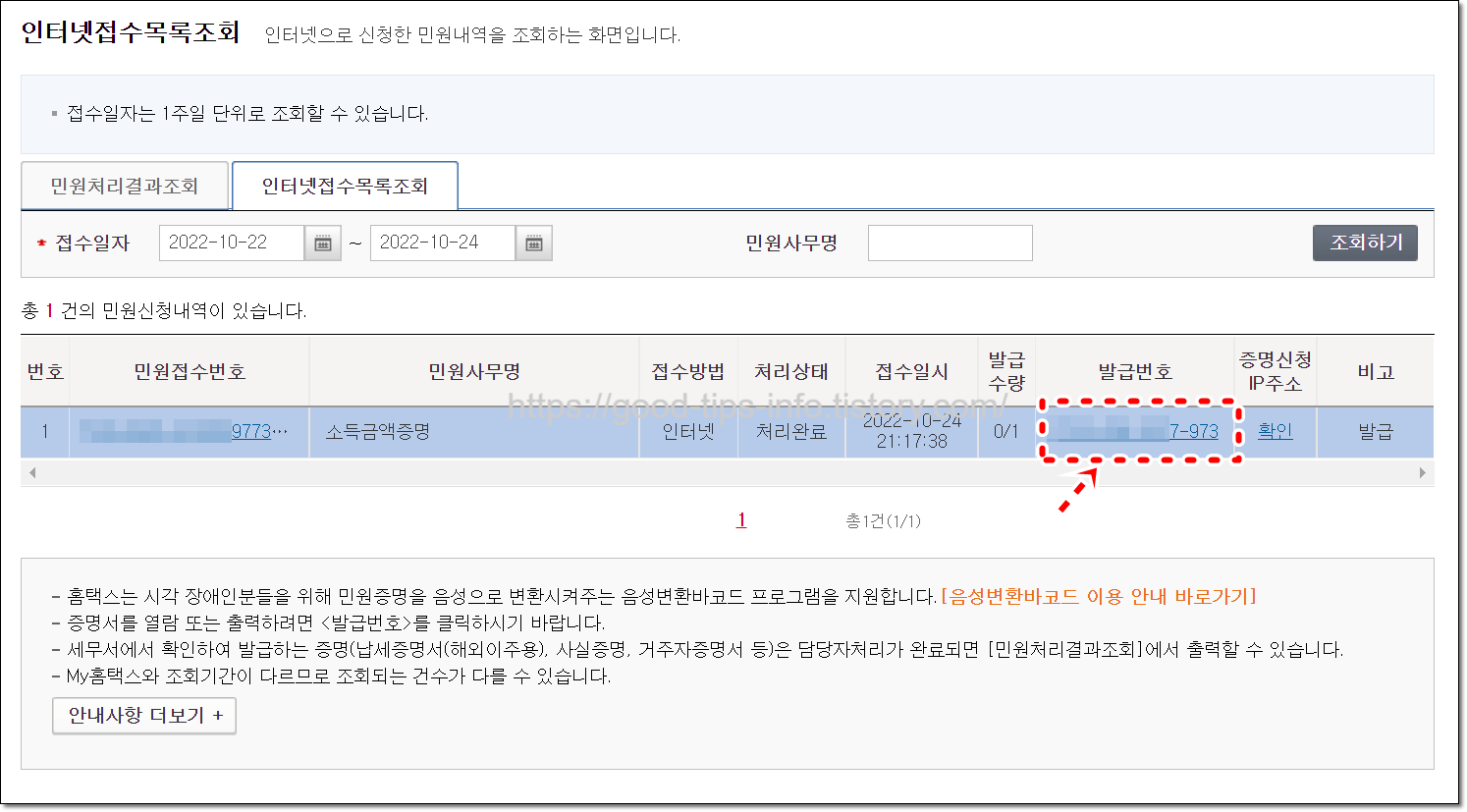Click the 민원사무명 column header
Image resolution: width=1467 pixels, height=812 pixels.
point(474,372)
